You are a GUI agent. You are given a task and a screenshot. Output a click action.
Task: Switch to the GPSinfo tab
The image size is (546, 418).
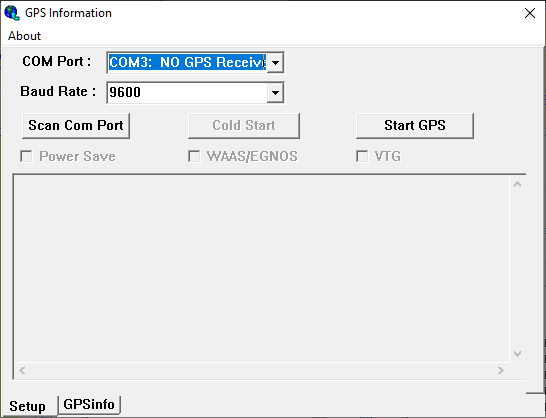coord(89,404)
